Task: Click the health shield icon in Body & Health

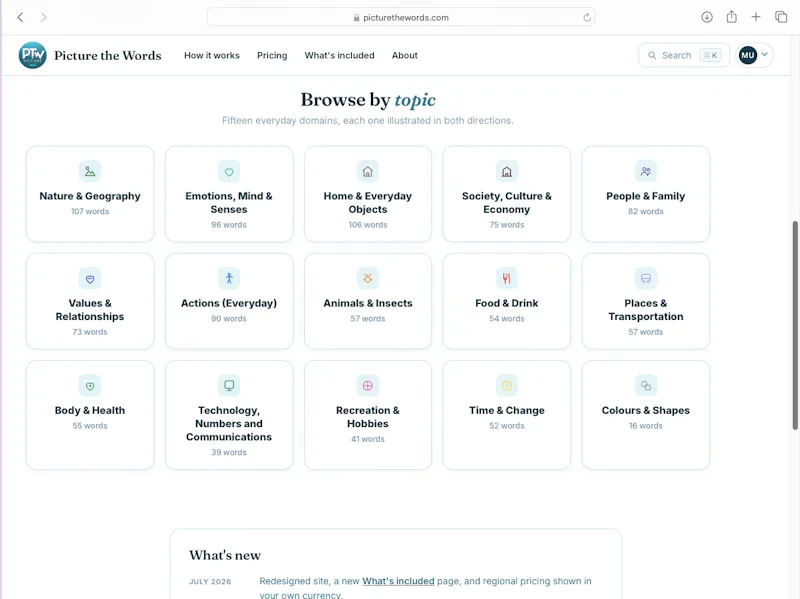Action: point(90,386)
